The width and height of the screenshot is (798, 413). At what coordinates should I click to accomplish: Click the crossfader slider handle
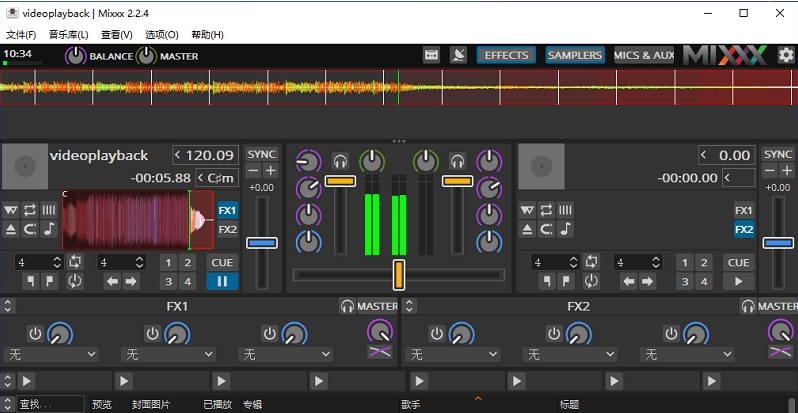(x=398, y=273)
